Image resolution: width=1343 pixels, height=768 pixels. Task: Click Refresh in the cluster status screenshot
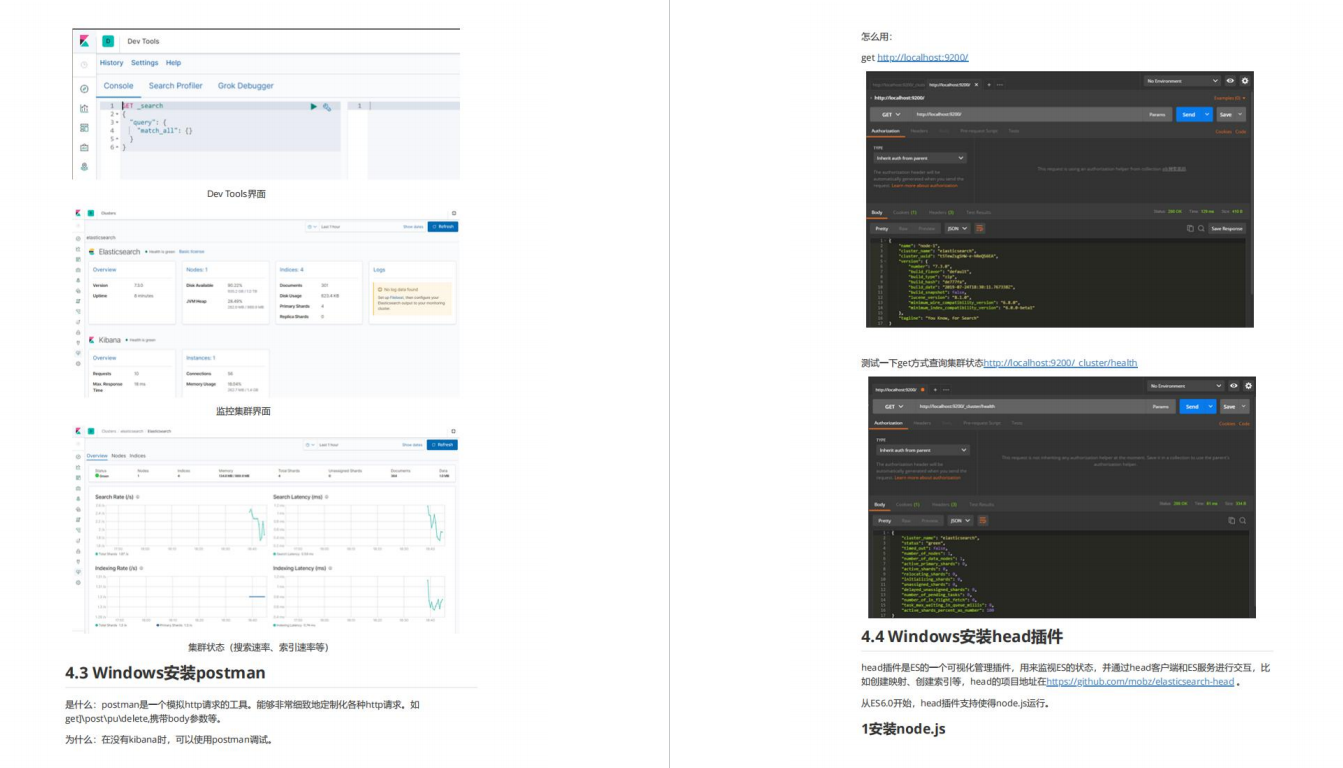tap(443, 444)
